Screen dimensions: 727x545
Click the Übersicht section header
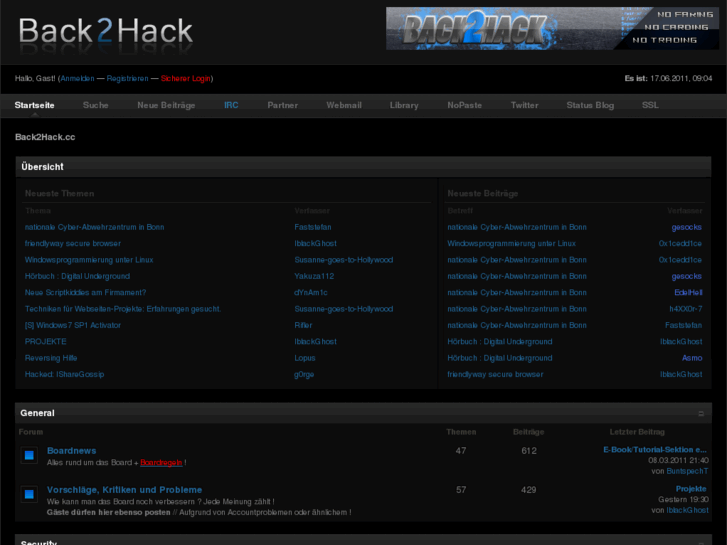pyautogui.click(x=363, y=167)
